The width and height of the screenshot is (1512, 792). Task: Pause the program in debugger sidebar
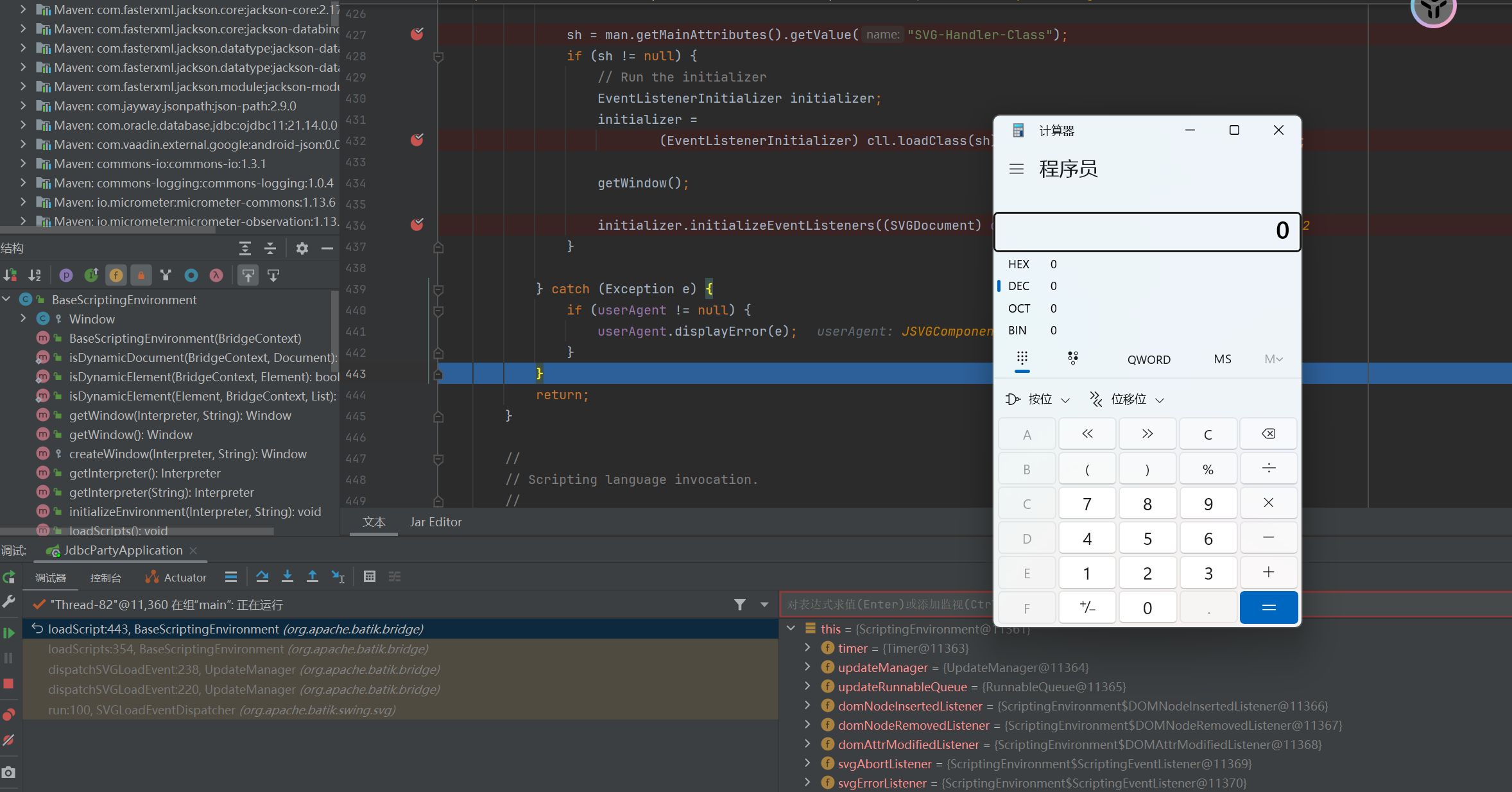coord(9,658)
